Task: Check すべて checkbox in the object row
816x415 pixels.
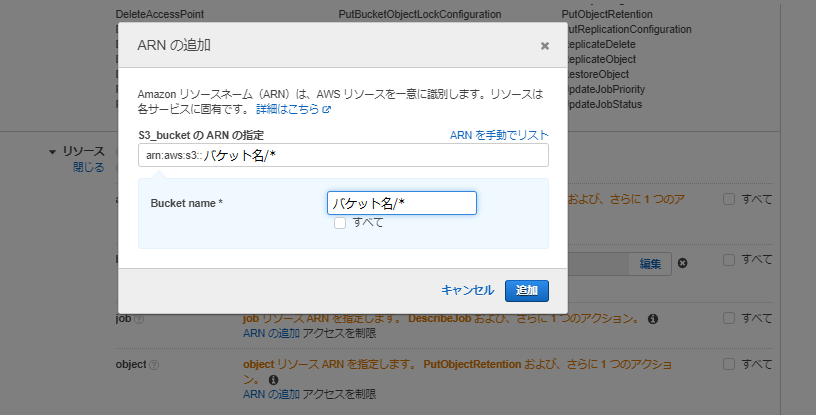Action: click(729, 364)
